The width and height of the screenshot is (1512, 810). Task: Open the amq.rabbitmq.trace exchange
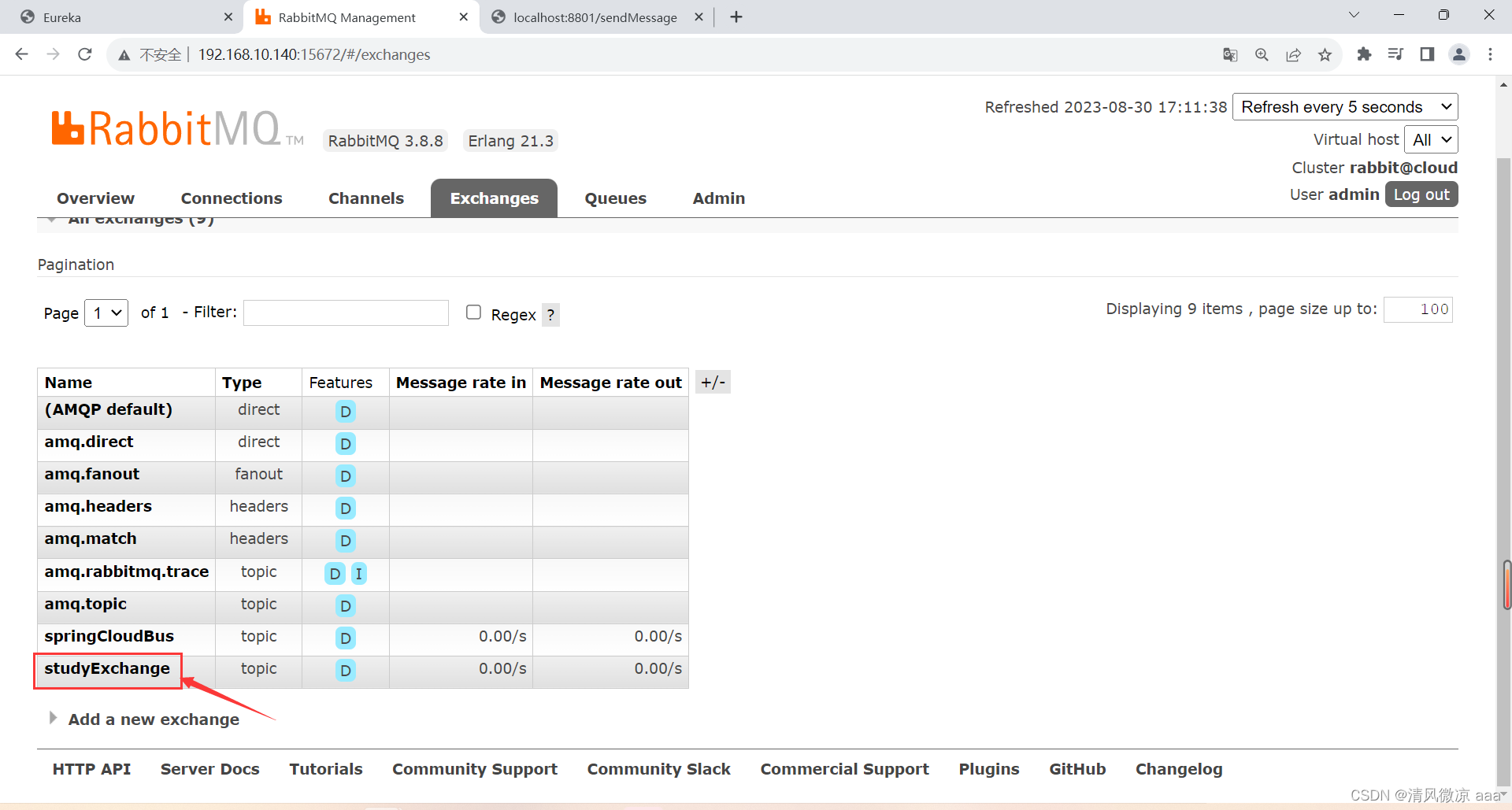127,571
